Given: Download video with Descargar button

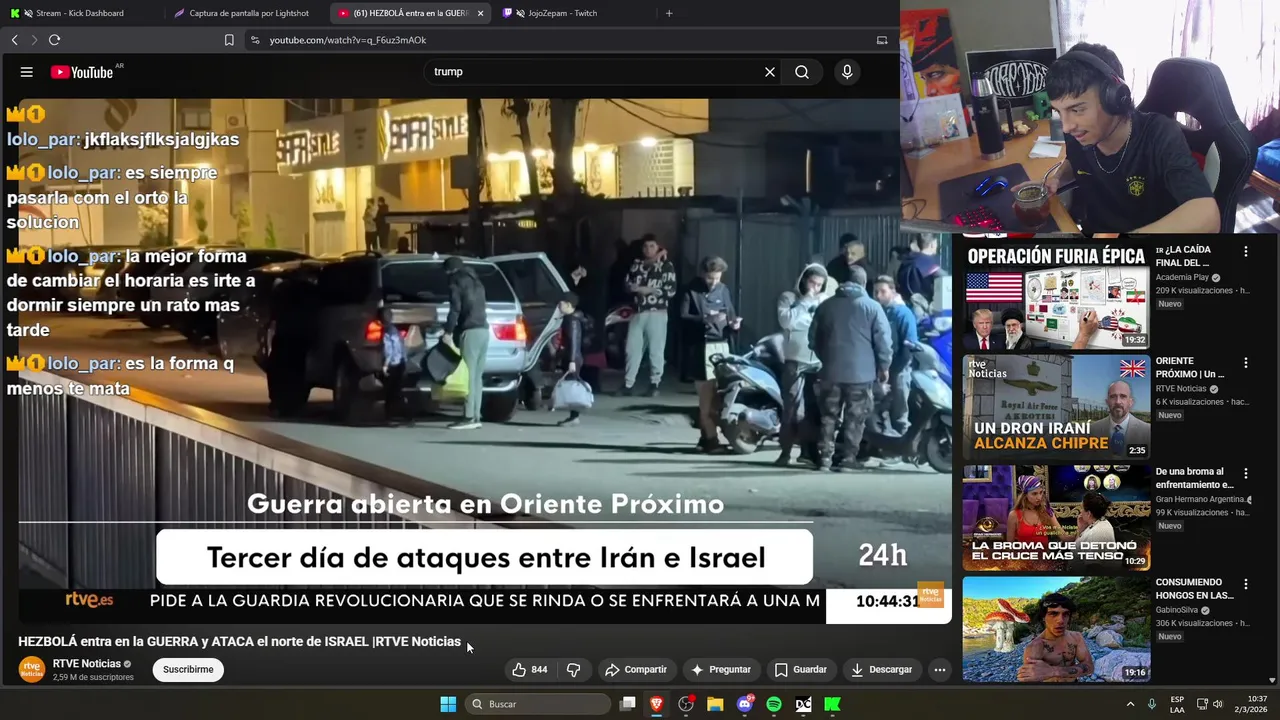Looking at the screenshot, I should coord(881,670).
